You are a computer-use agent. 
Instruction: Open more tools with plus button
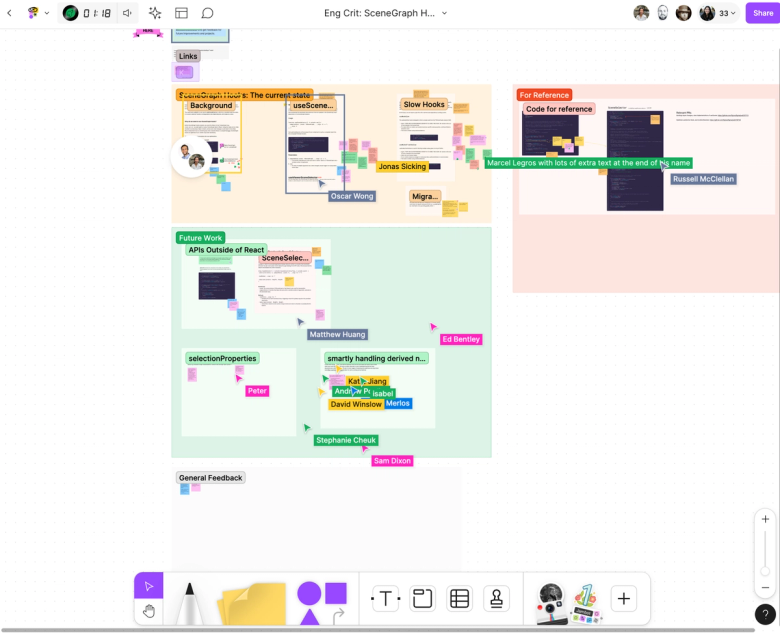click(x=623, y=598)
